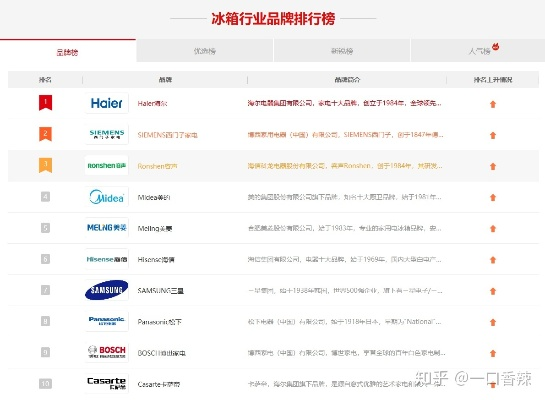
Task: Open the Haier海尔 brand link
Action: [152, 104]
